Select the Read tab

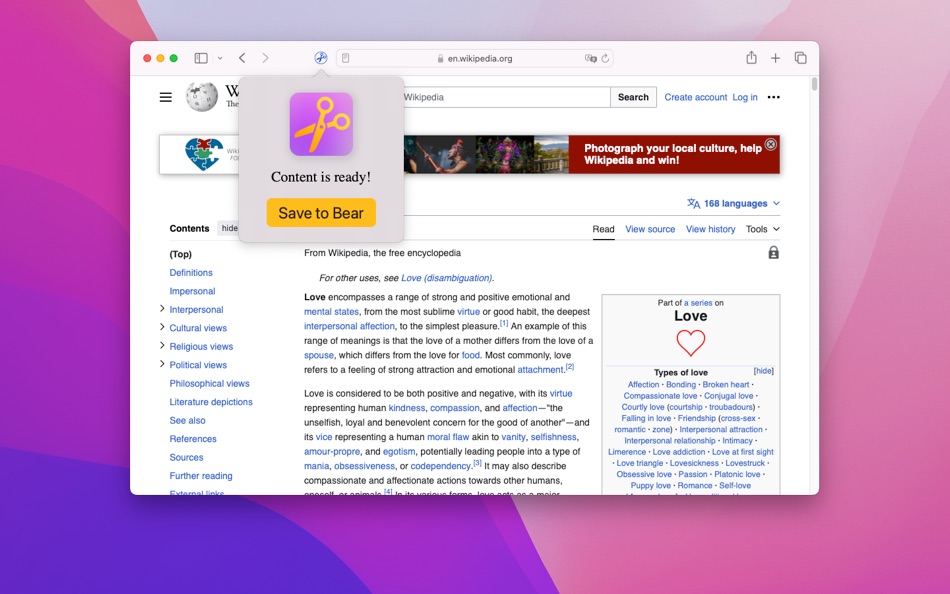(x=603, y=229)
